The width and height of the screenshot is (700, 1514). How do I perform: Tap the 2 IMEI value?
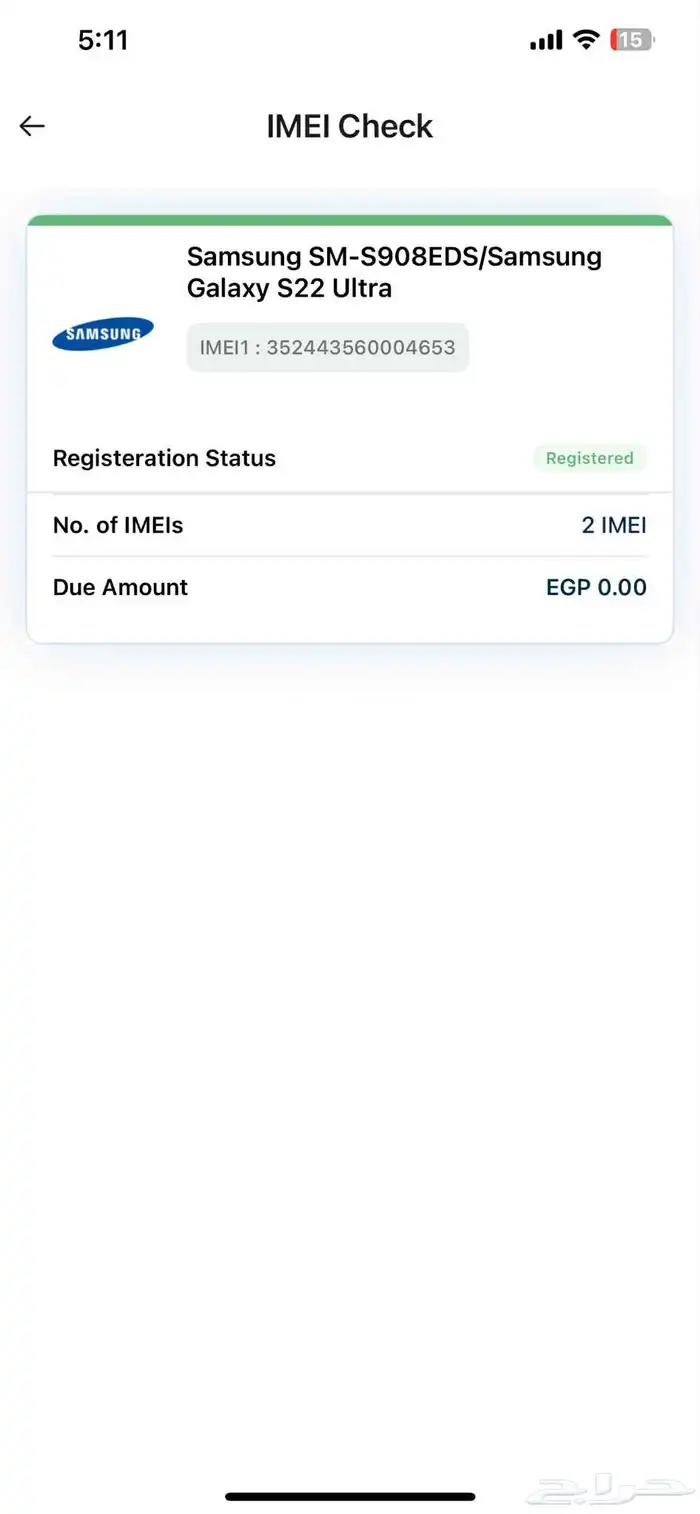(x=614, y=525)
